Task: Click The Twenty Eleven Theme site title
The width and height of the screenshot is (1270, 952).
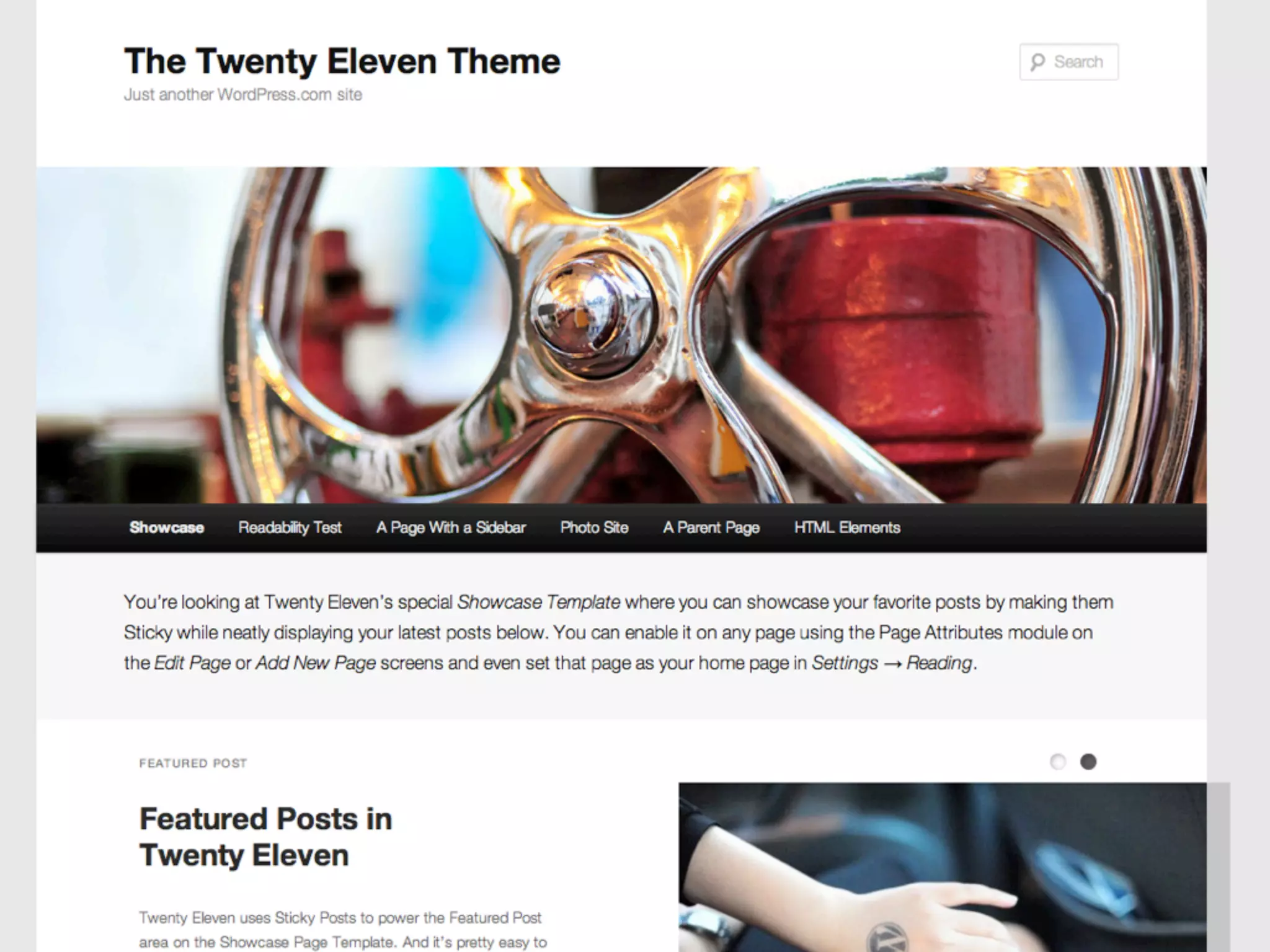Action: 342,61
